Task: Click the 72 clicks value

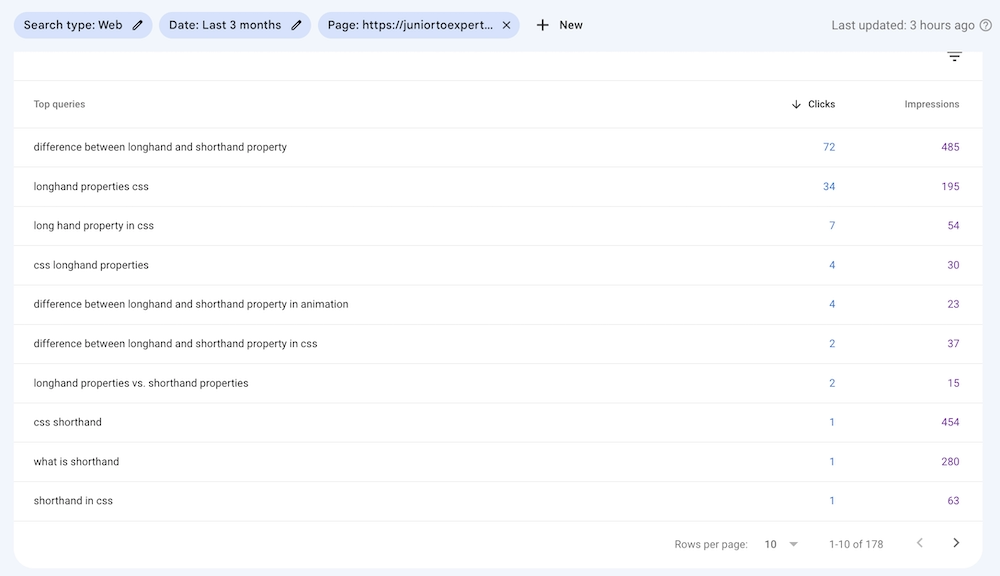Action: (x=828, y=147)
